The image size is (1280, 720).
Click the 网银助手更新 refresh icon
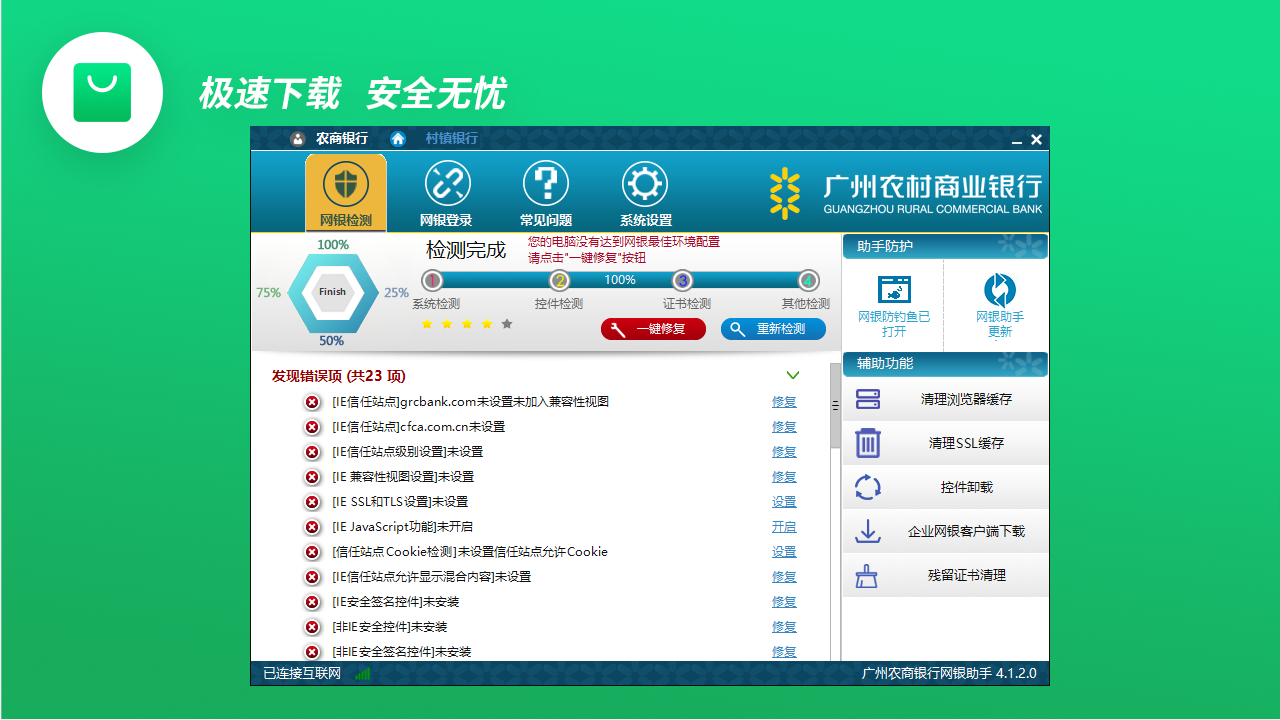point(1000,289)
